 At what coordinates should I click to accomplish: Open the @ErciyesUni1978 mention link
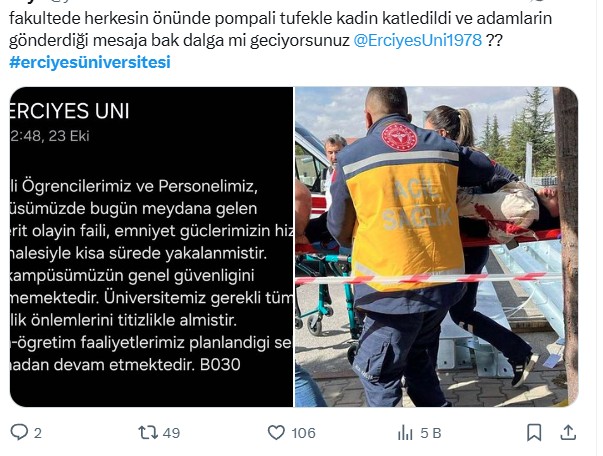(418, 40)
